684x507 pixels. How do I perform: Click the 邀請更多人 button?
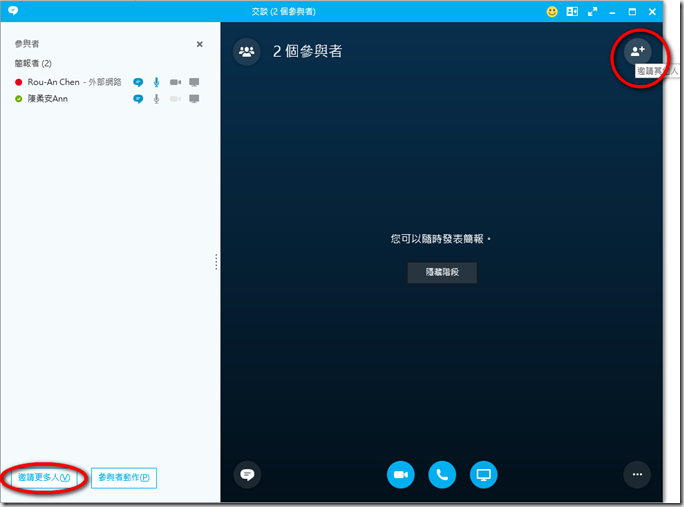[x=44, y=478]
